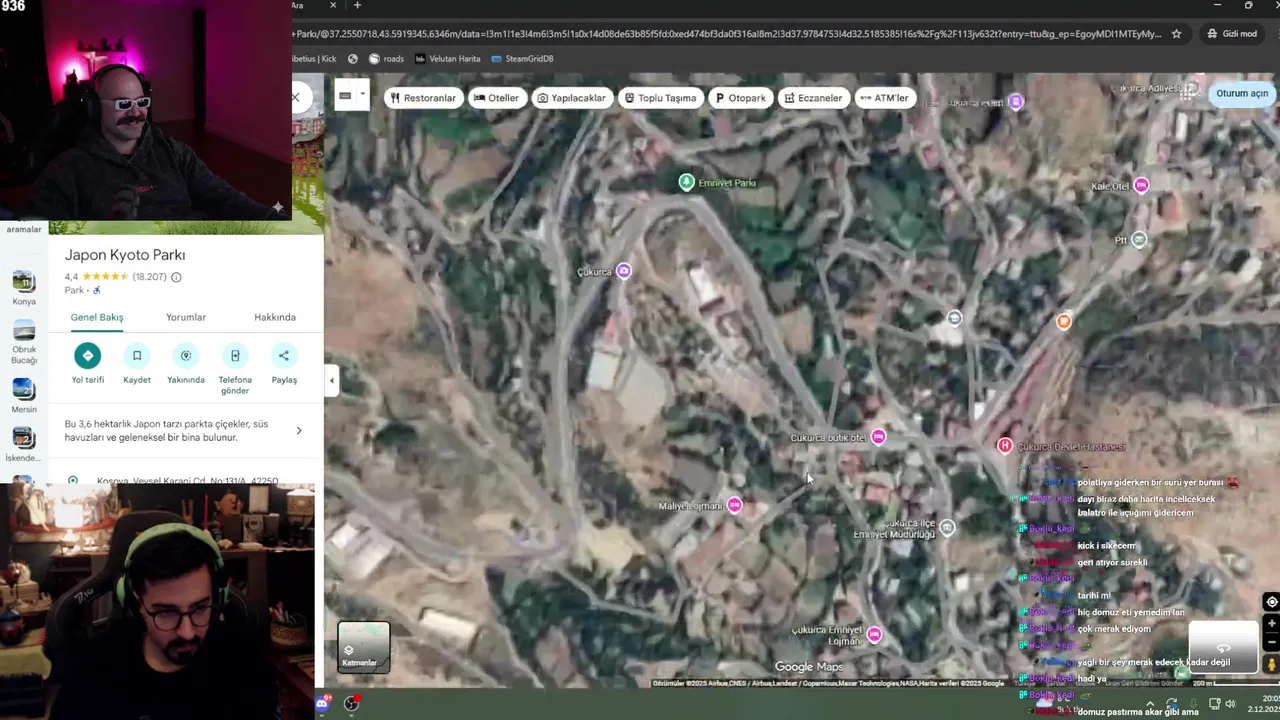The width and height of the screenshot is (1280, 720).
Task: Click the Ptt map marker
Action: point(1138,240)
